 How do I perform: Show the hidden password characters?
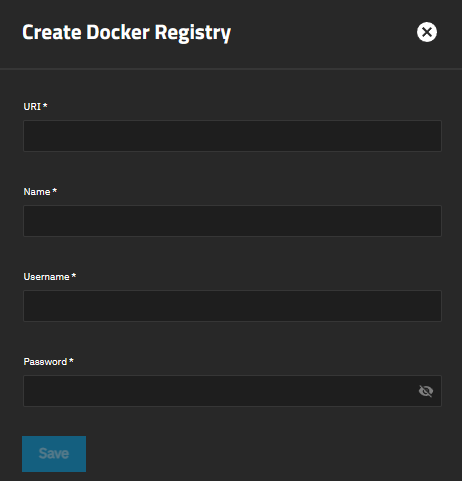[x=426, y=391]
